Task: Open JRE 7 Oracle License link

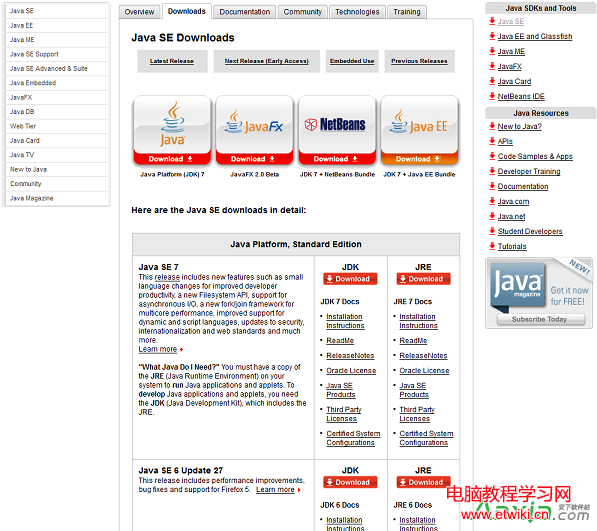Action: click(424, 370)
